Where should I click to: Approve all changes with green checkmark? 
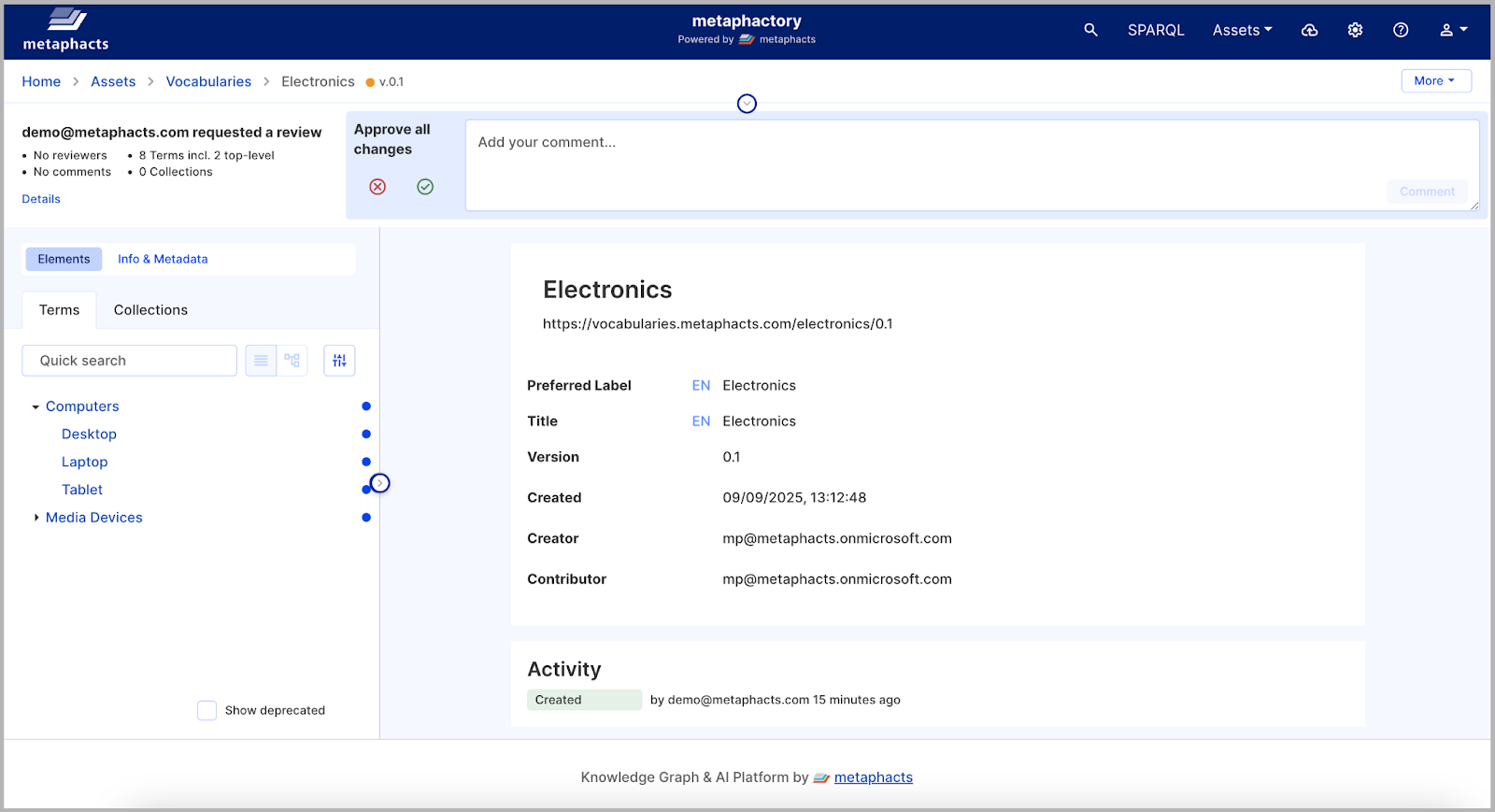(x=425, y=187)
